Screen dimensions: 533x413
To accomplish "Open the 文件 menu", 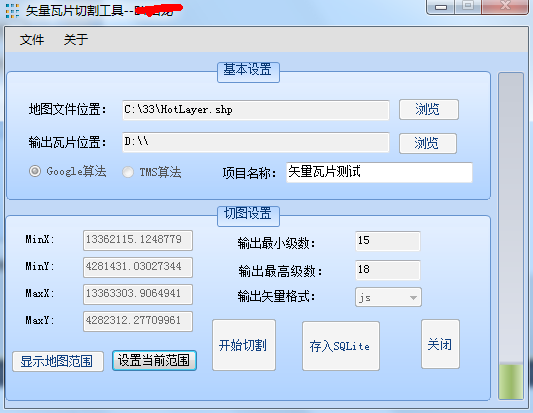I will 32,40.
